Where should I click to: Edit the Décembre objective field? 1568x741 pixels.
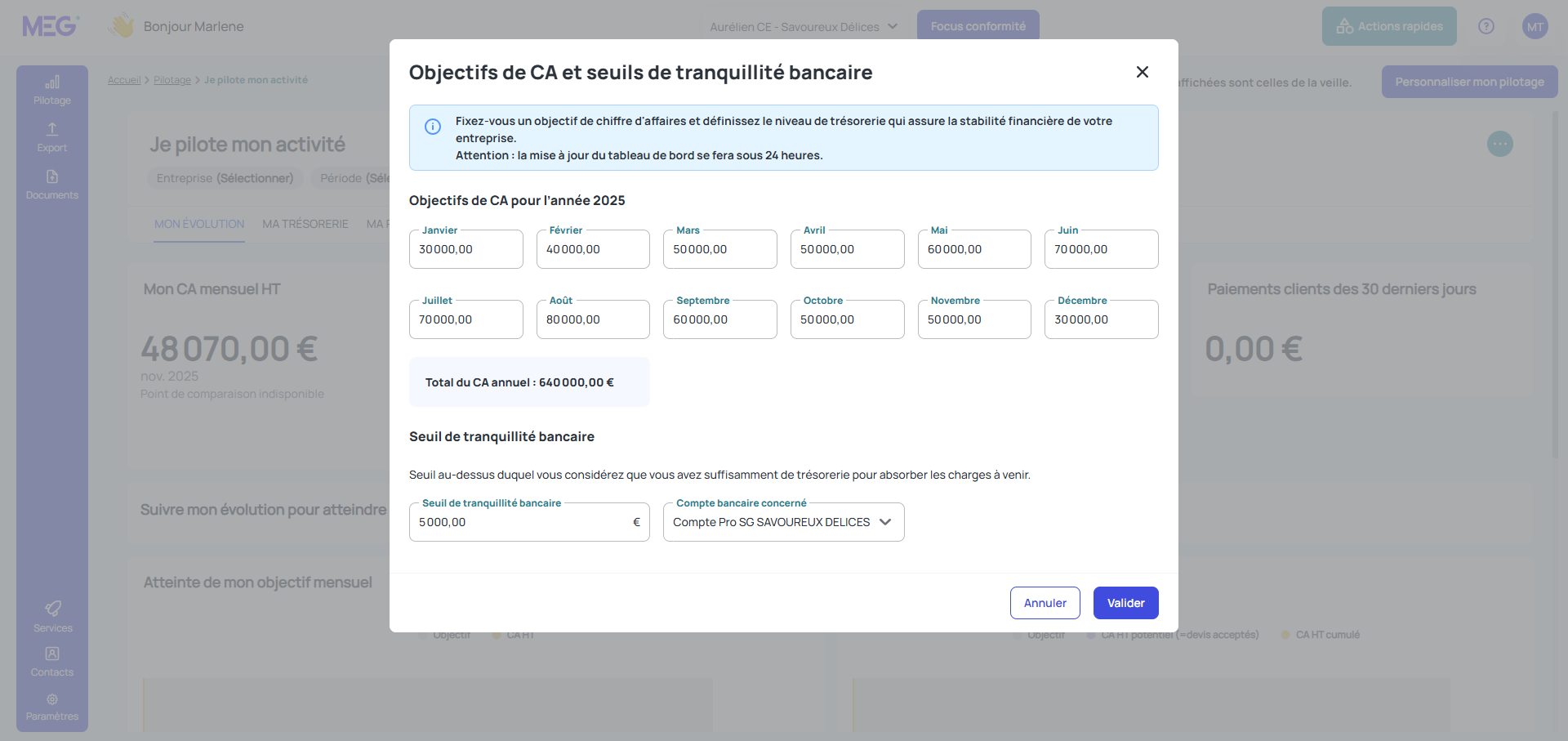coord(1102,319)
